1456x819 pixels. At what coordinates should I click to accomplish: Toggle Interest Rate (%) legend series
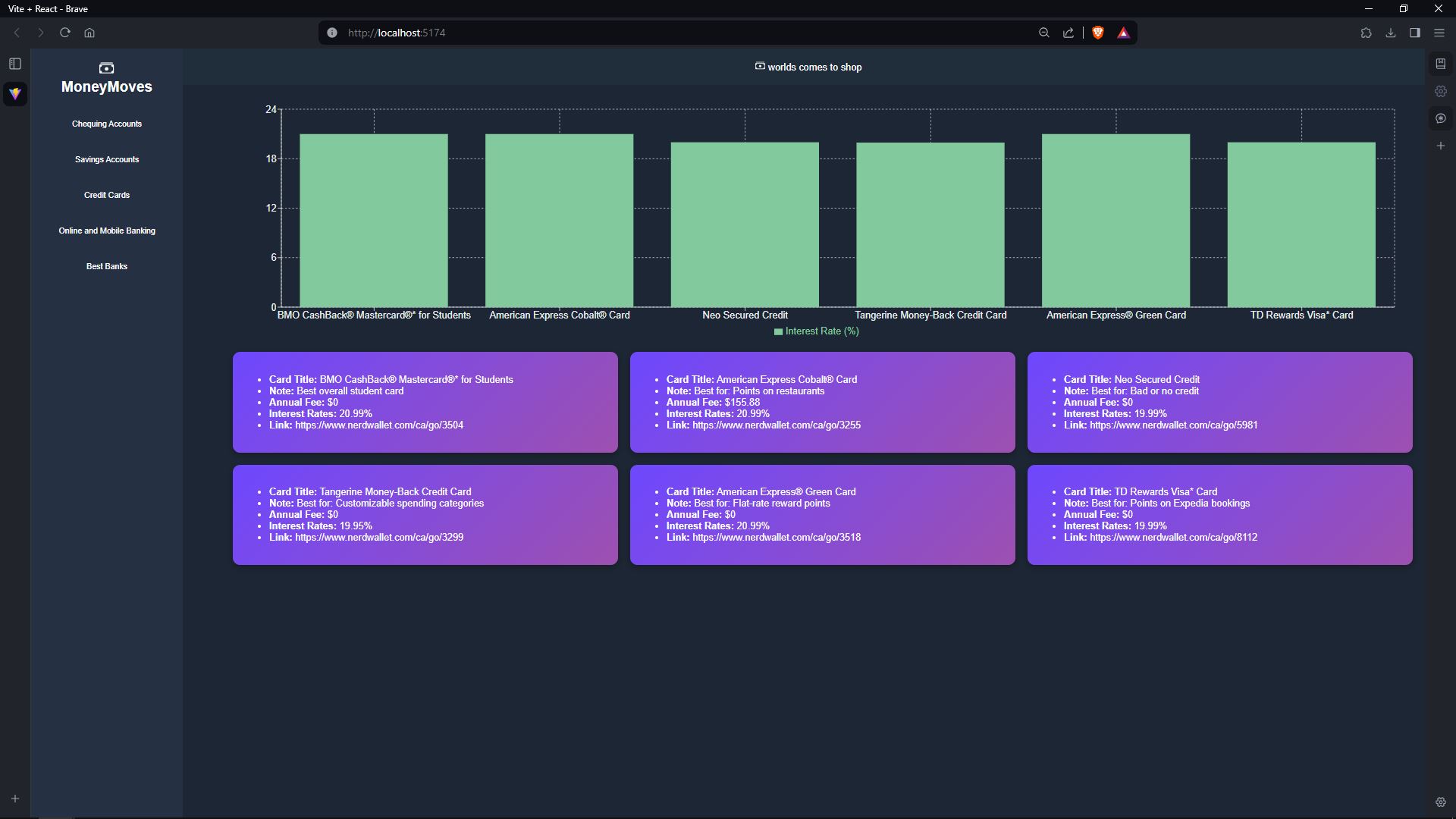tap(816, 331)
